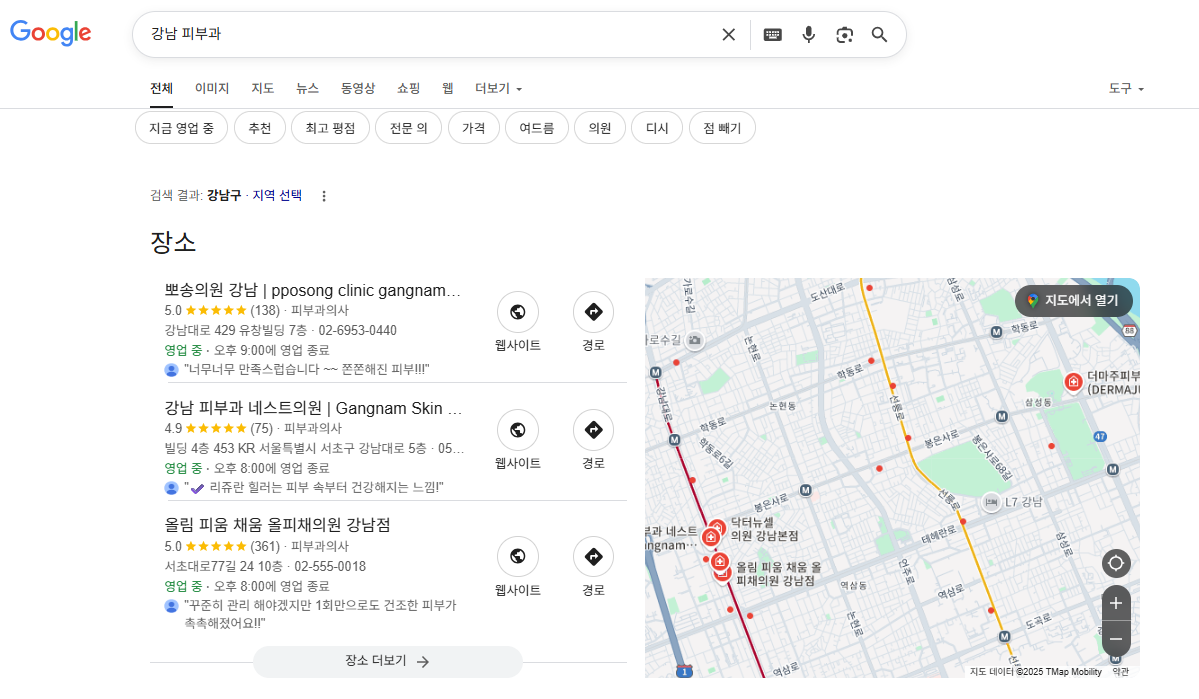Switch to the 웹 tab
The width and height of the screenshot is (1199, 699).
[447, 89]
